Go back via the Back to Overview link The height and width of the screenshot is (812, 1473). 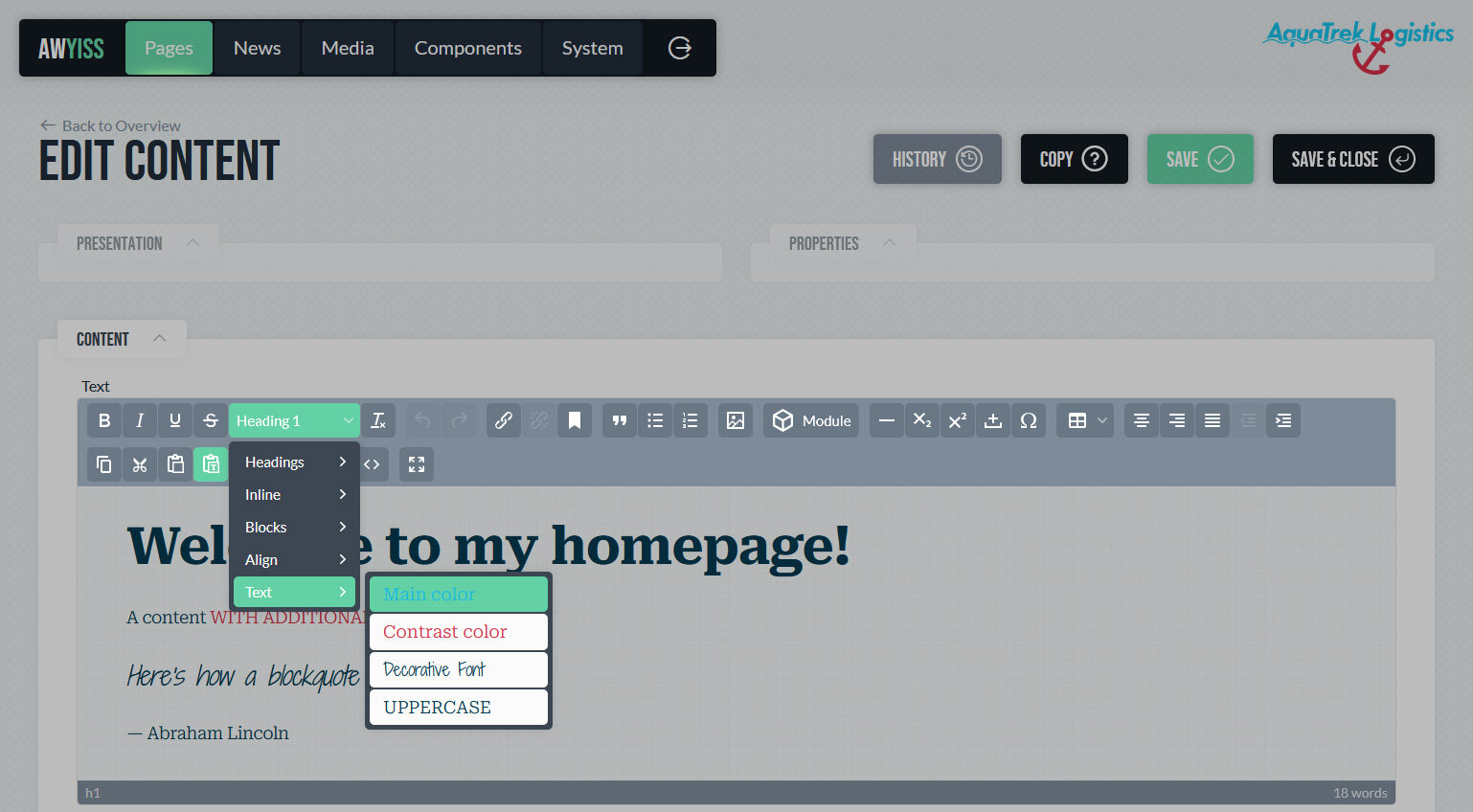point(111,125)
